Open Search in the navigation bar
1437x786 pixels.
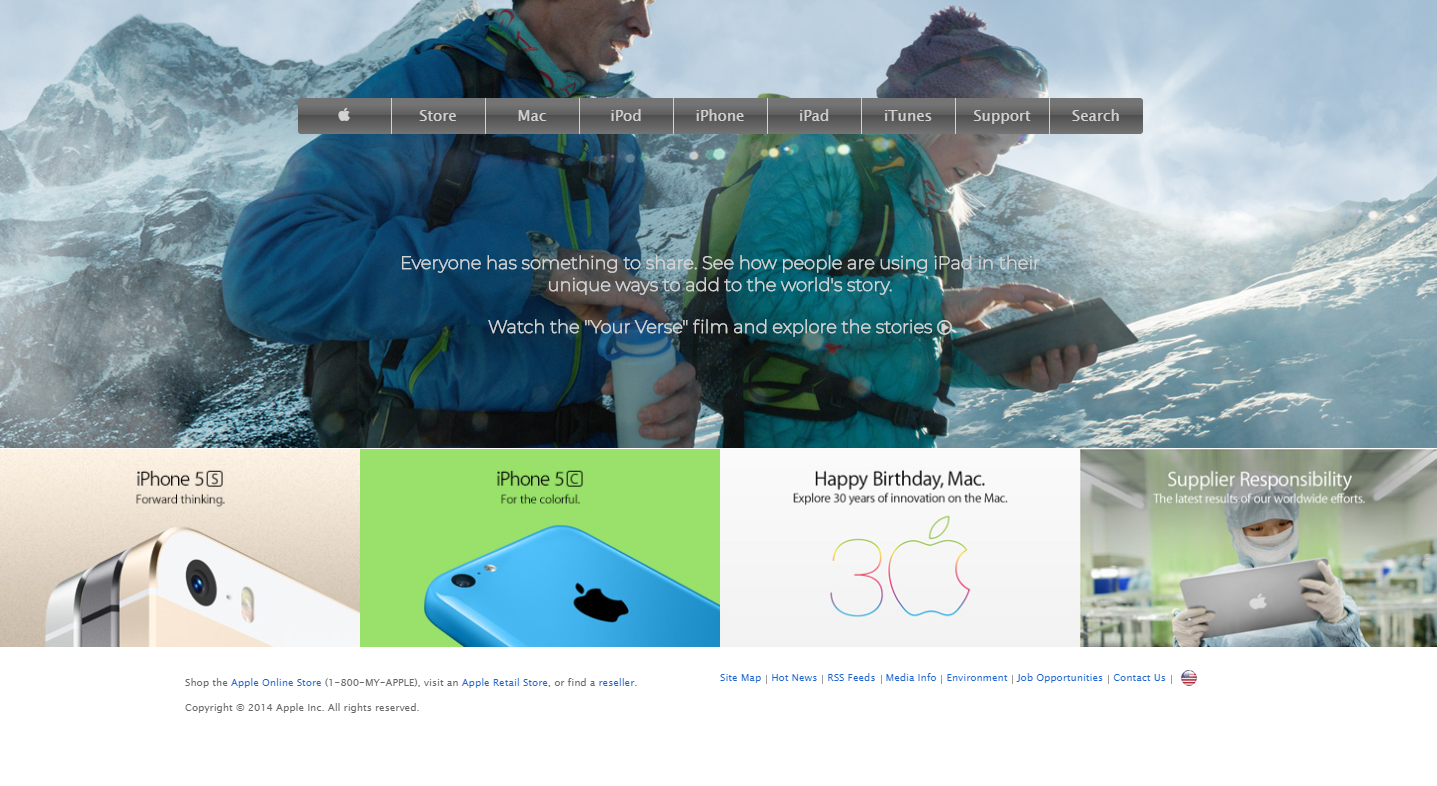pyautogui.click(x=1096, y=115)
